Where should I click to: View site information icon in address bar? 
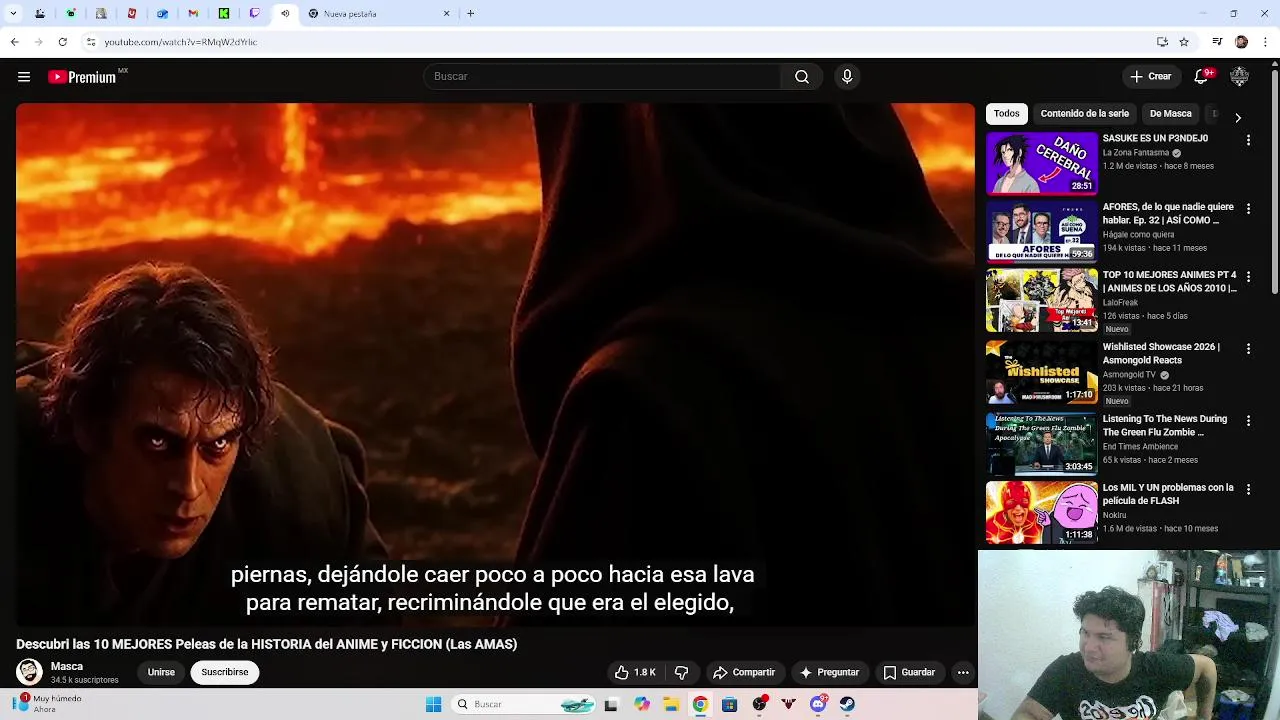tap(90, 42)
